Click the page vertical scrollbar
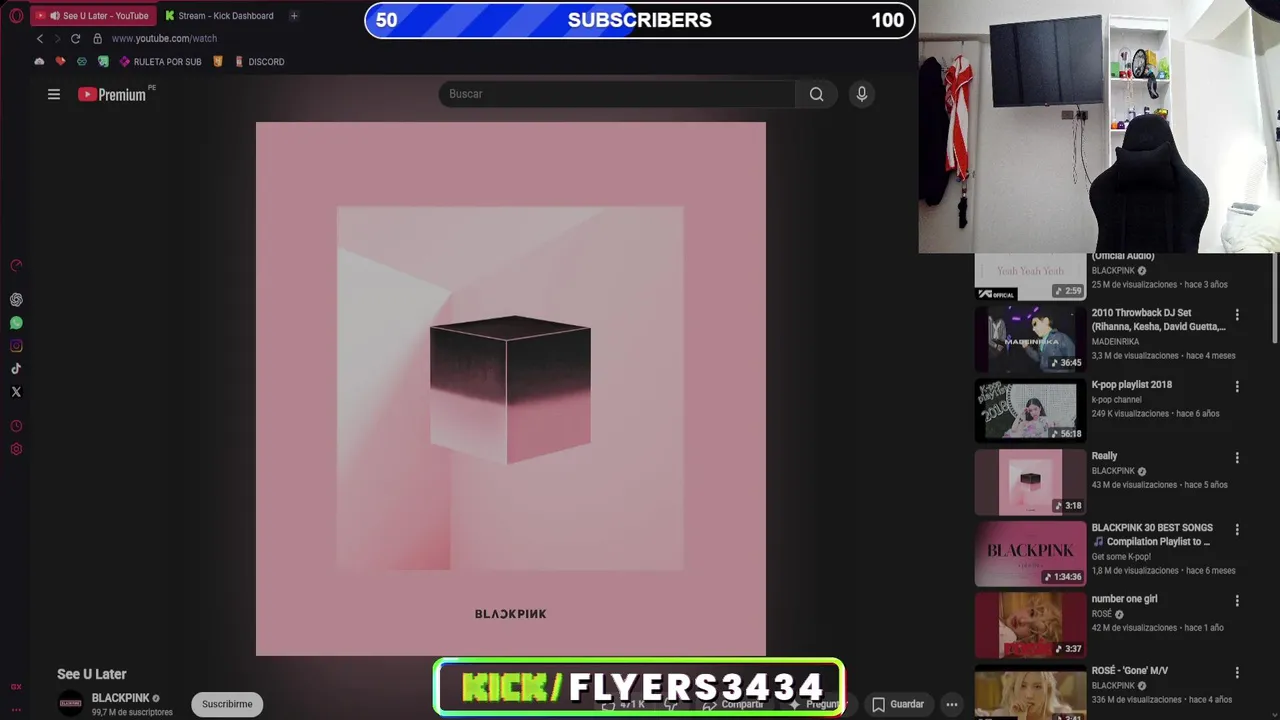Image resolution: width=1280 pixels, height=720 pixels. (x=1274, y=300)
